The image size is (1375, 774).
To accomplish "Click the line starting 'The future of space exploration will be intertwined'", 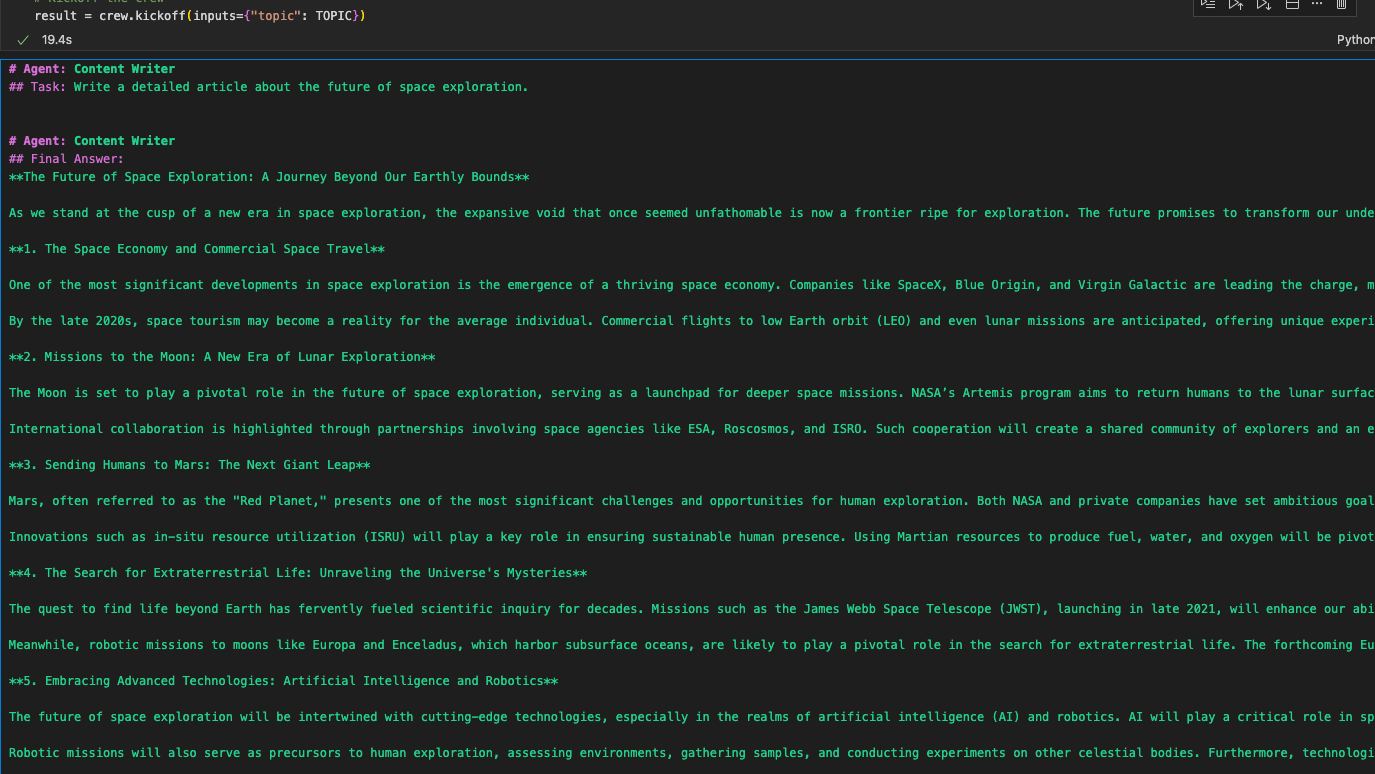I will tap(692, 717).
